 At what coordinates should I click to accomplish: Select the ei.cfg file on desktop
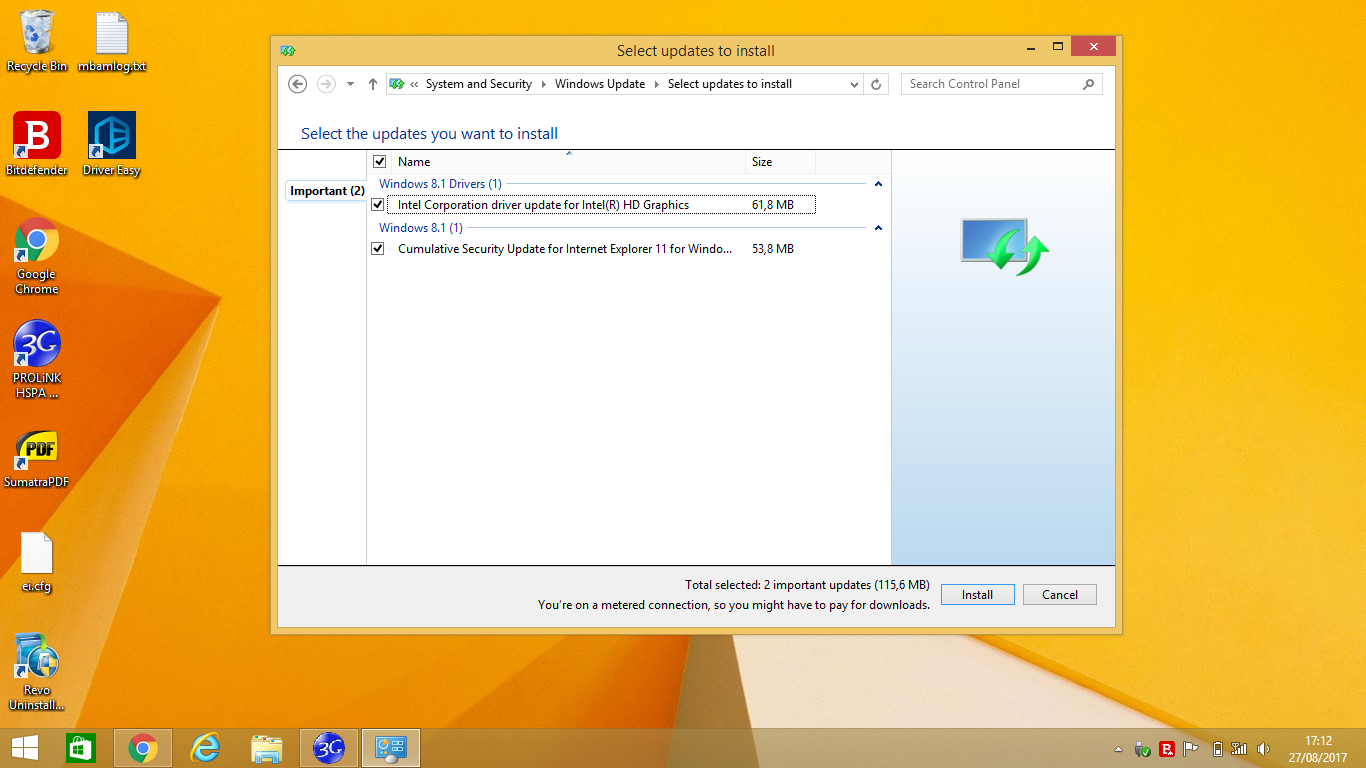[x=37, y=562]
